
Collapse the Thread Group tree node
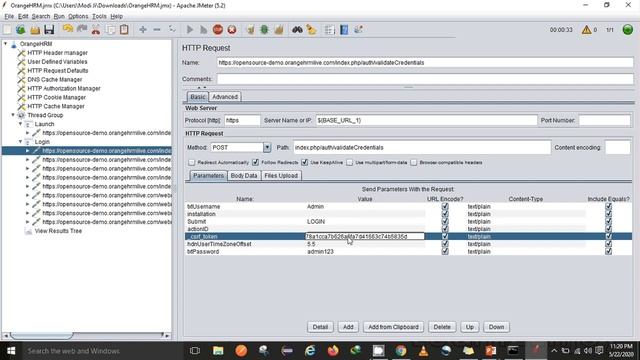coord(13,115)
